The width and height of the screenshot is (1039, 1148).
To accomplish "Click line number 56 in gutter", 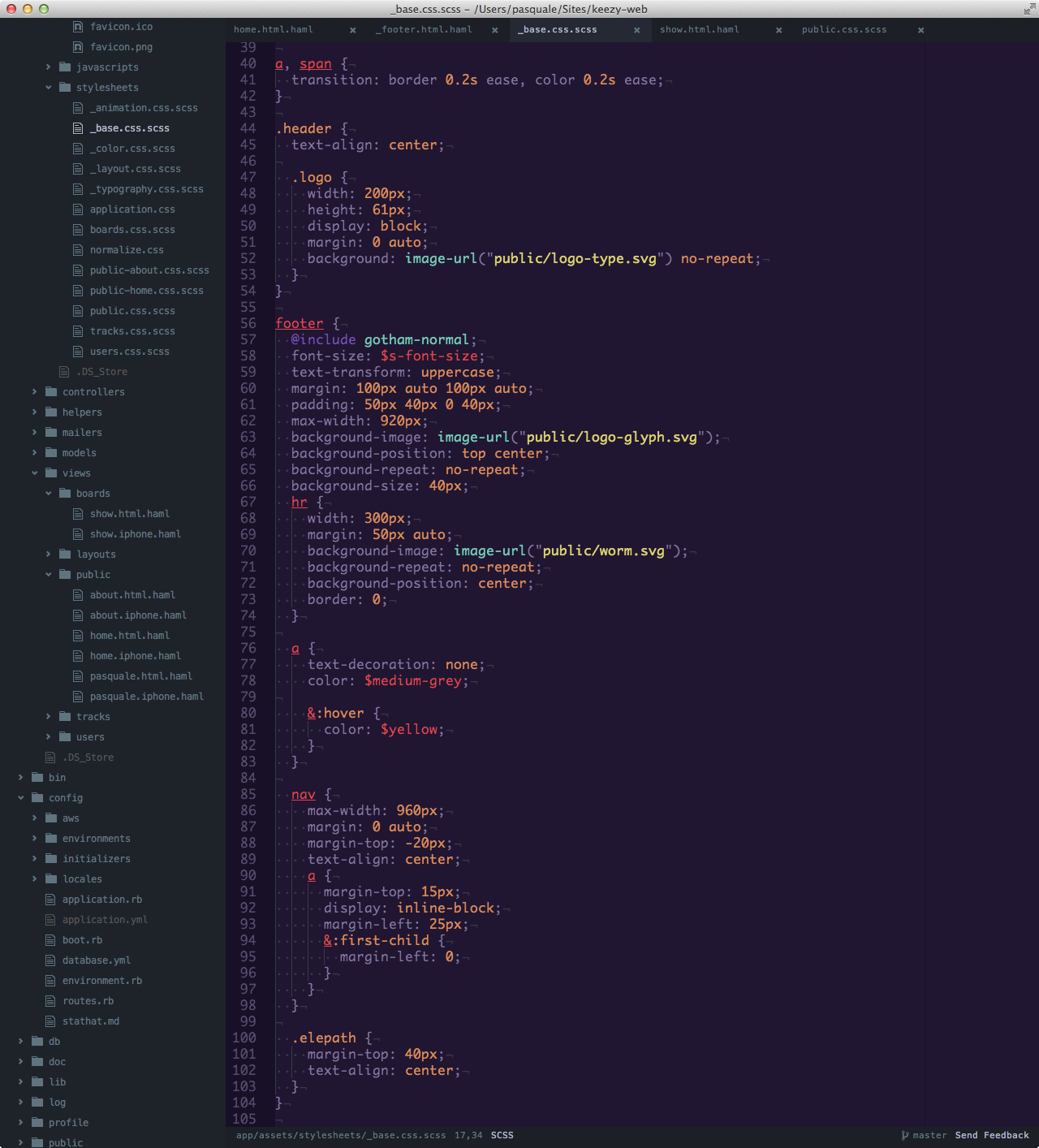I will [248, 323].
